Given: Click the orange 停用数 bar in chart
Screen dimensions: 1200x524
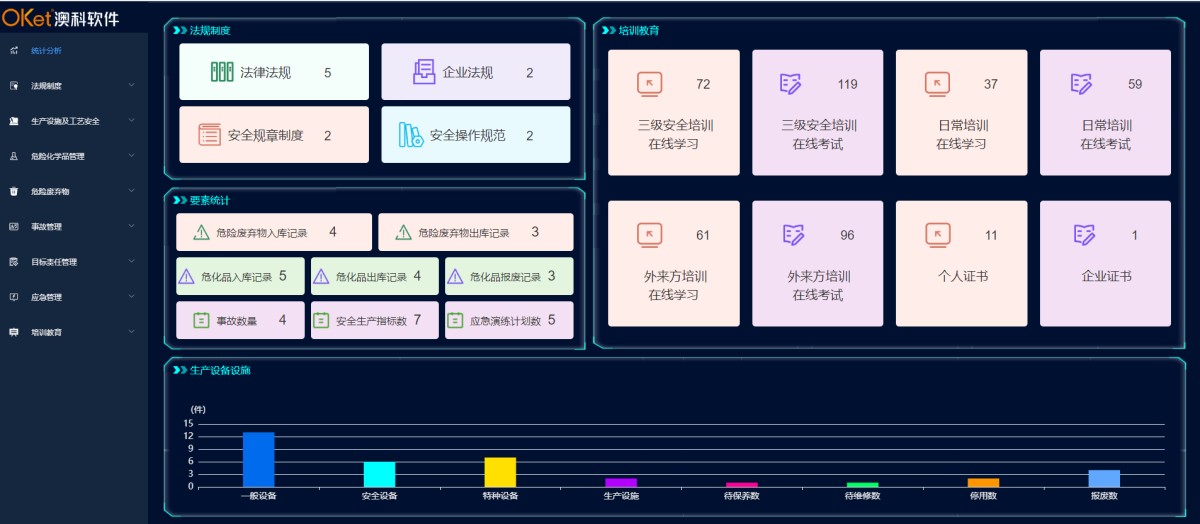Looking at the screenshot, I should pos(983,483).
